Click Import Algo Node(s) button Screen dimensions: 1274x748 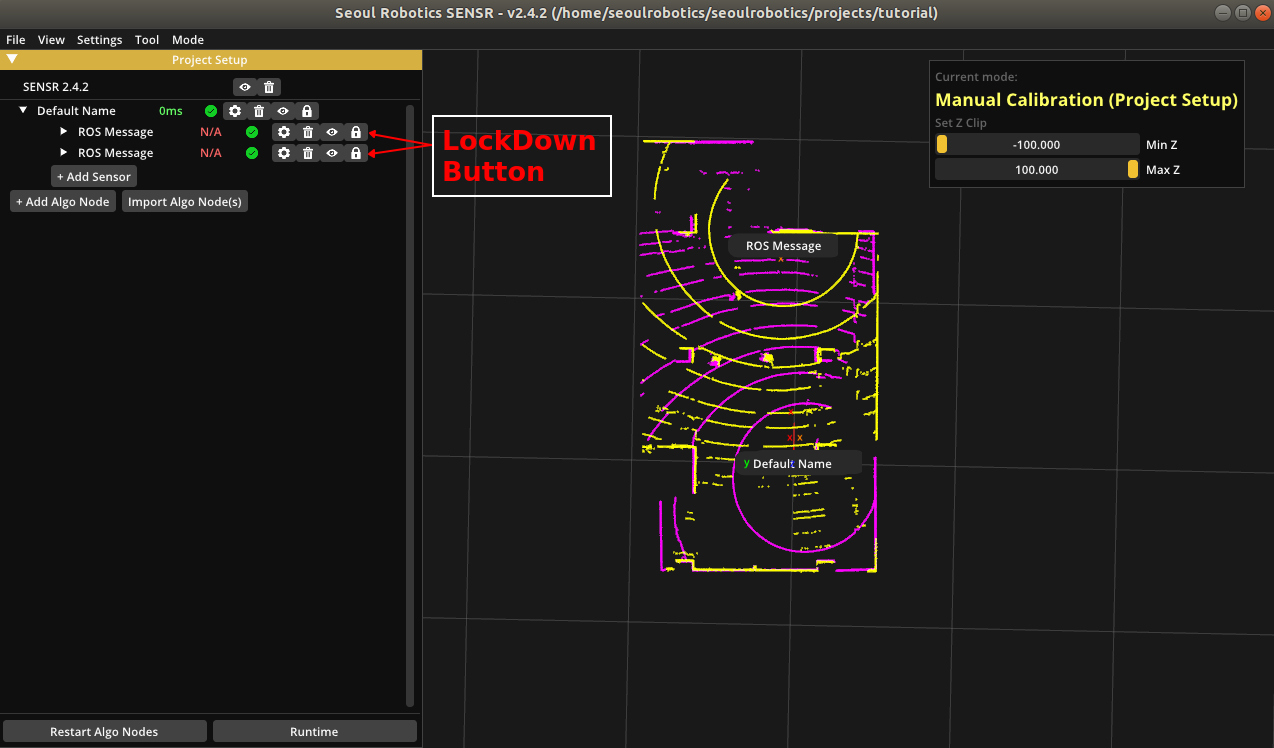tap(184, 202)
